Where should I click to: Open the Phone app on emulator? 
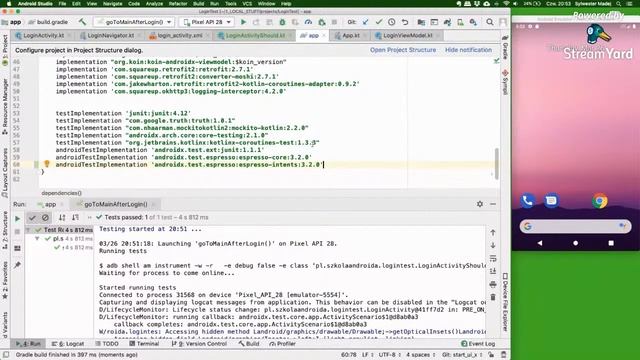click(x=527, y=200)
